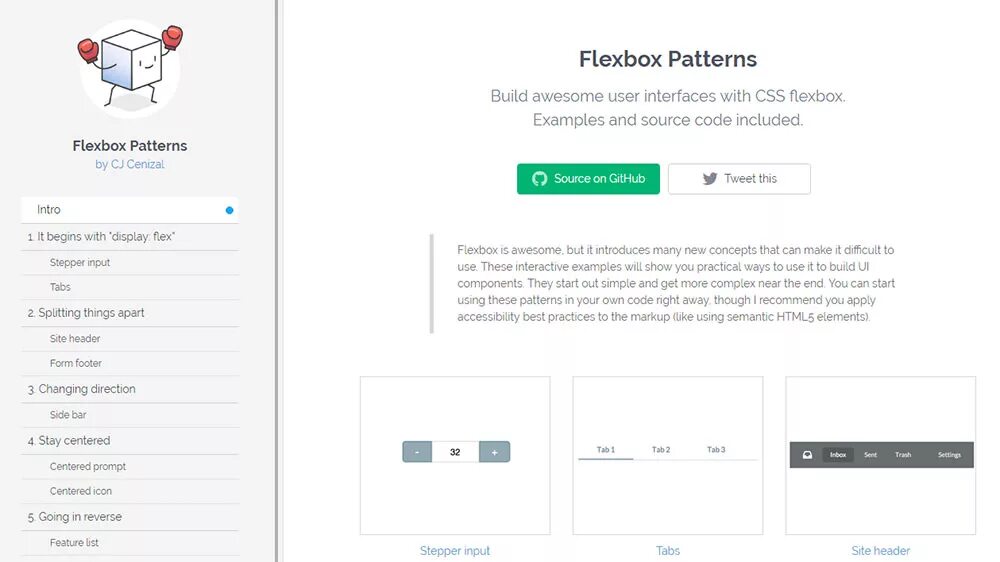Open the Site header caption link
Viewport: 1000px width, 562px height.
coord(880,551)
